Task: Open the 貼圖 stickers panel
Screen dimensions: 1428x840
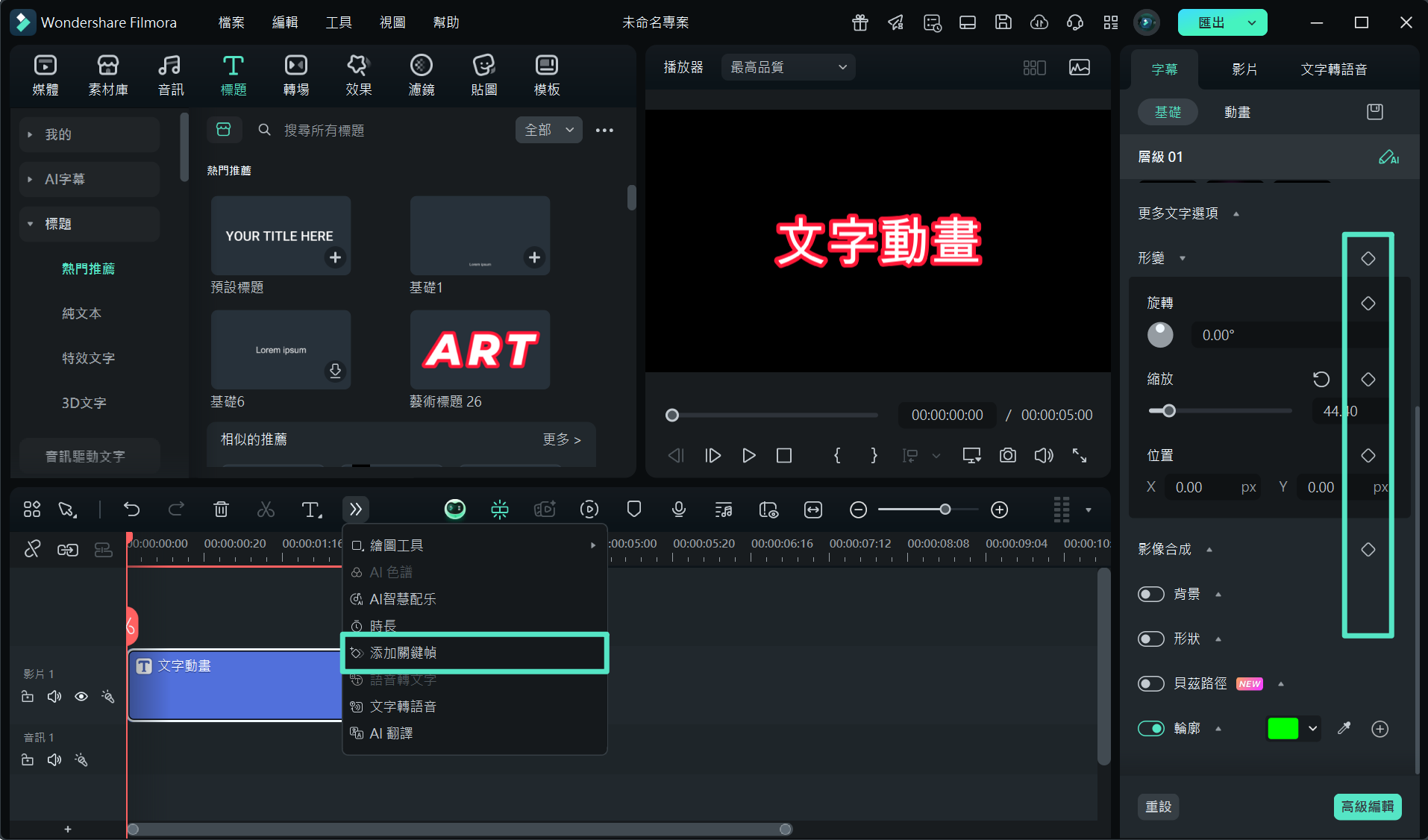Action: click(484, 75)
